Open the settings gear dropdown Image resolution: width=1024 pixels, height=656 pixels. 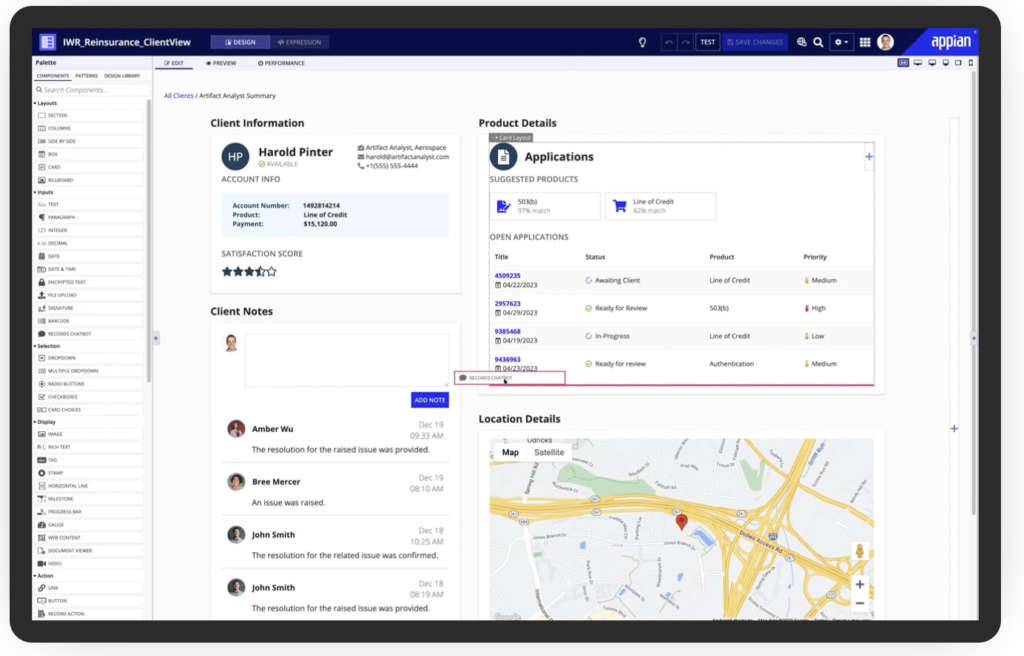[840, 42]
